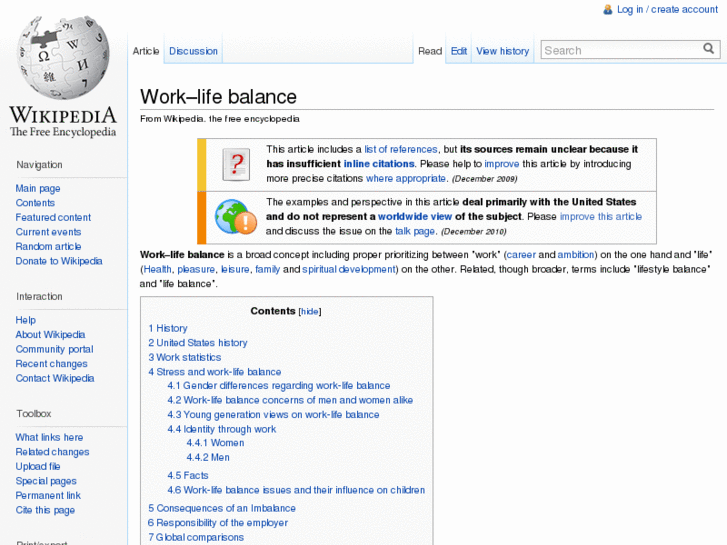Click Upload file link
Viewport: 727px width, 545px height.
38,466
